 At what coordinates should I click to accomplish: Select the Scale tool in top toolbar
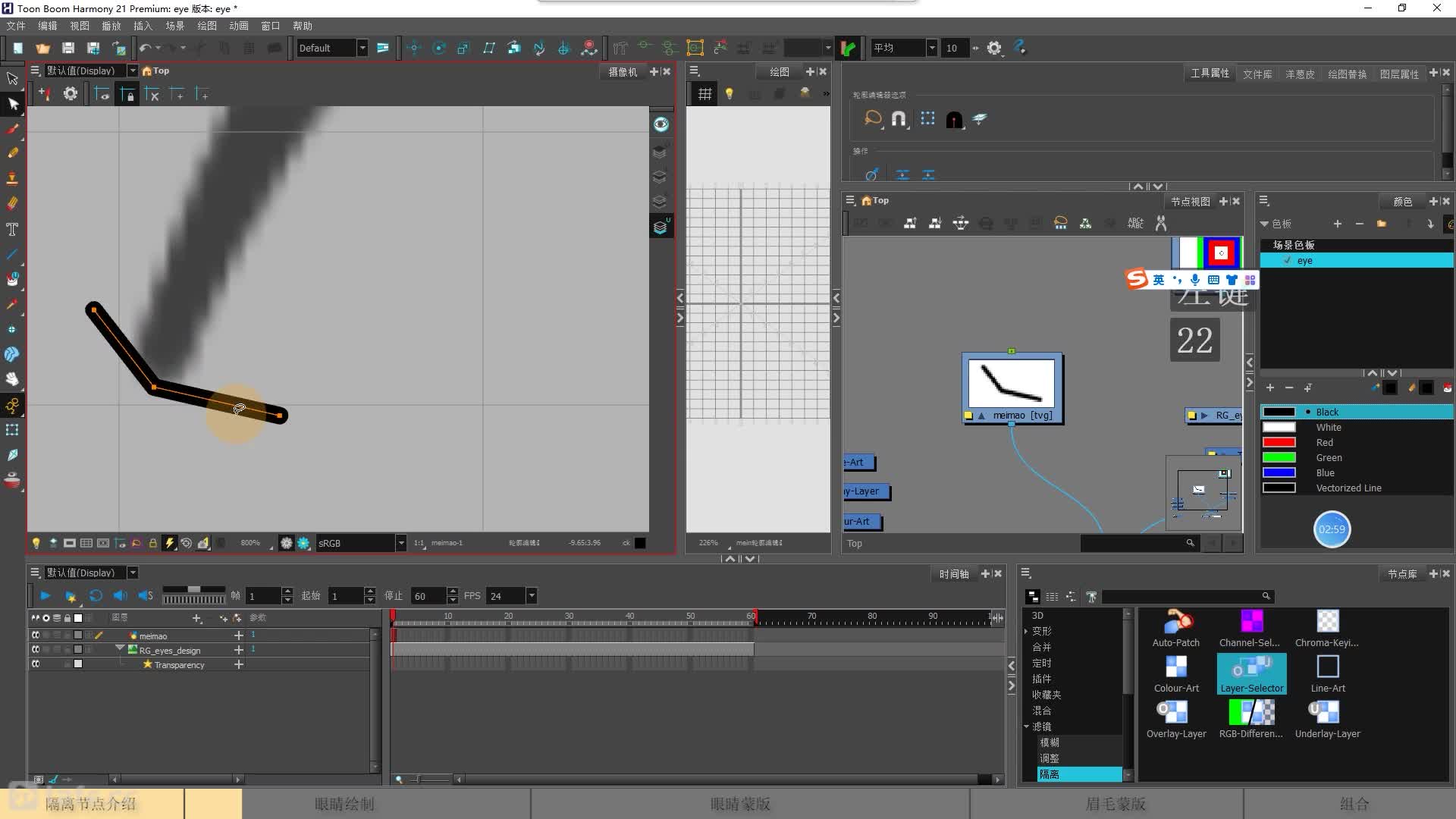[x=464, y=48]
